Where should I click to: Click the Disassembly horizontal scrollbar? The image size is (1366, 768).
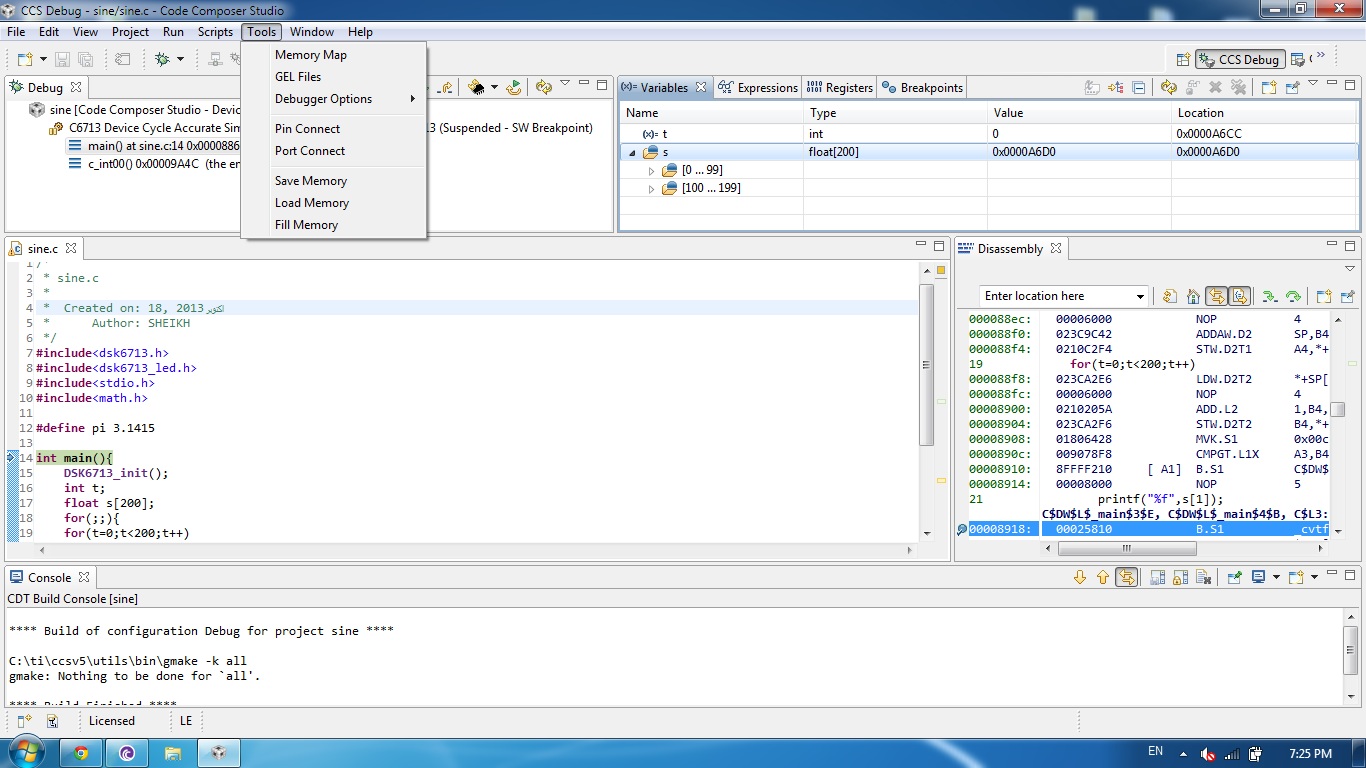[x=1125, y=548]
